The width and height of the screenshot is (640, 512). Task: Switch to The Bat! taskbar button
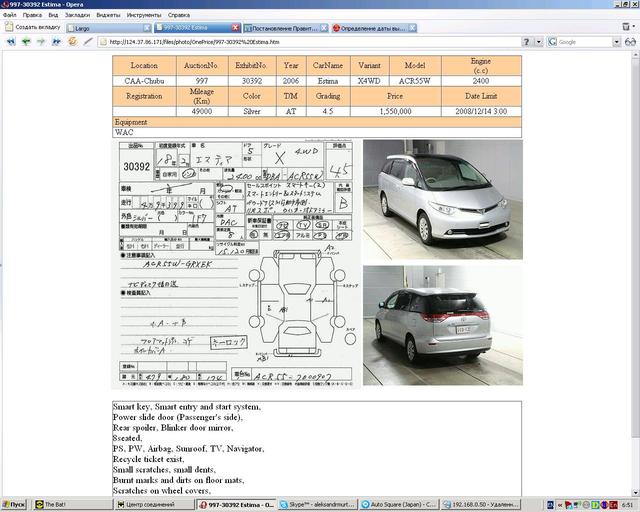(72, 505)
